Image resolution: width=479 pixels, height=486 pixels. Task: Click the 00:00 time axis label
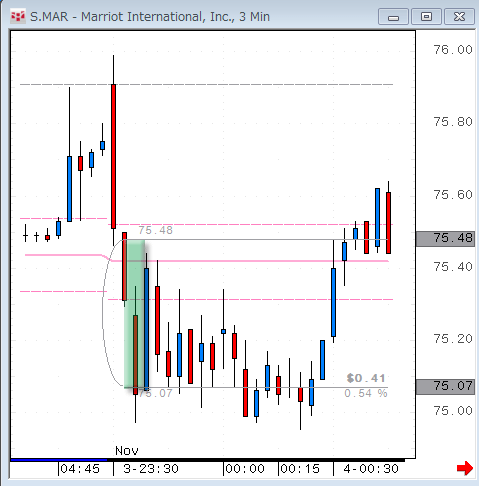pyautogui.click(x=245, y=469)
